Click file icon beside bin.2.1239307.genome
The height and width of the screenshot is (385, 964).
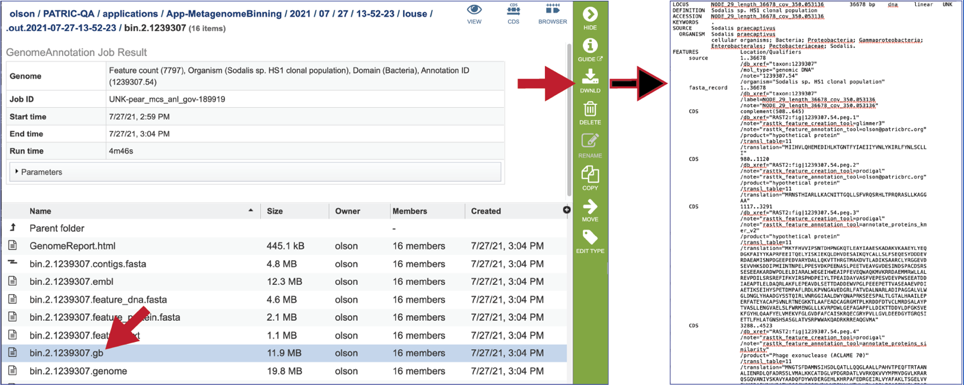pos(12,371)
